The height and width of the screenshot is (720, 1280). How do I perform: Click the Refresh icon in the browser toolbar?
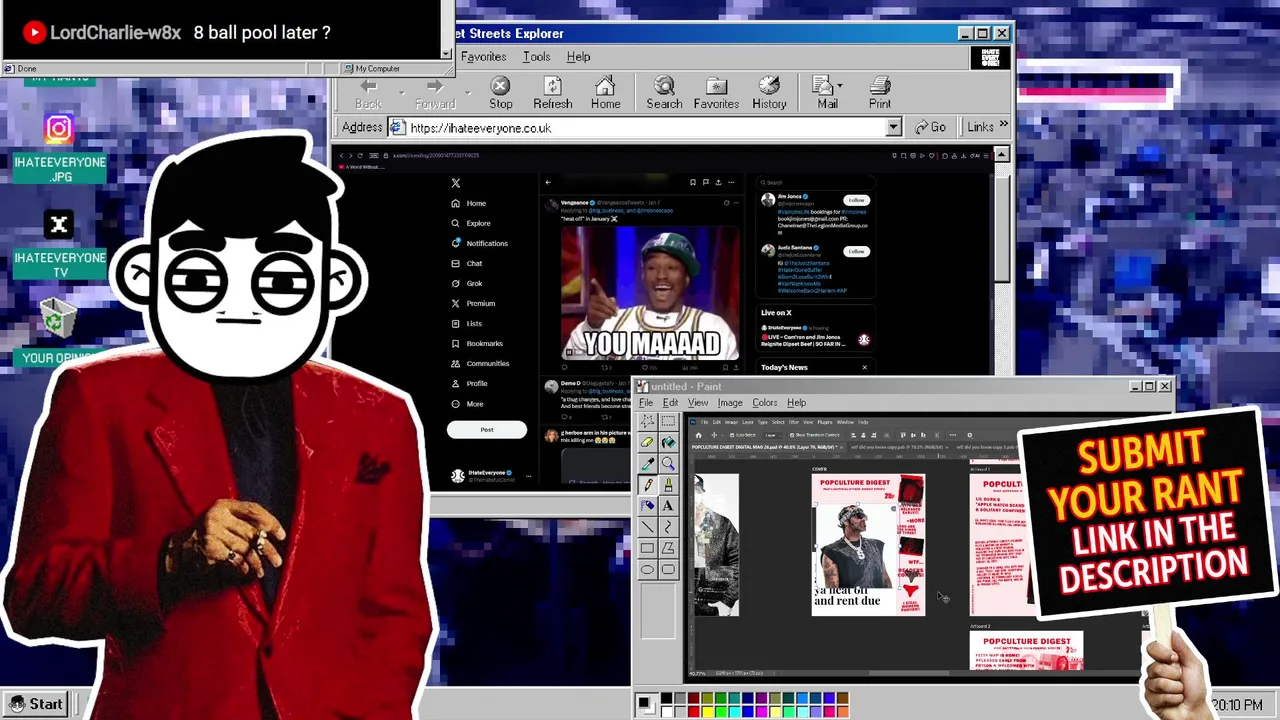tap(552, 92)
